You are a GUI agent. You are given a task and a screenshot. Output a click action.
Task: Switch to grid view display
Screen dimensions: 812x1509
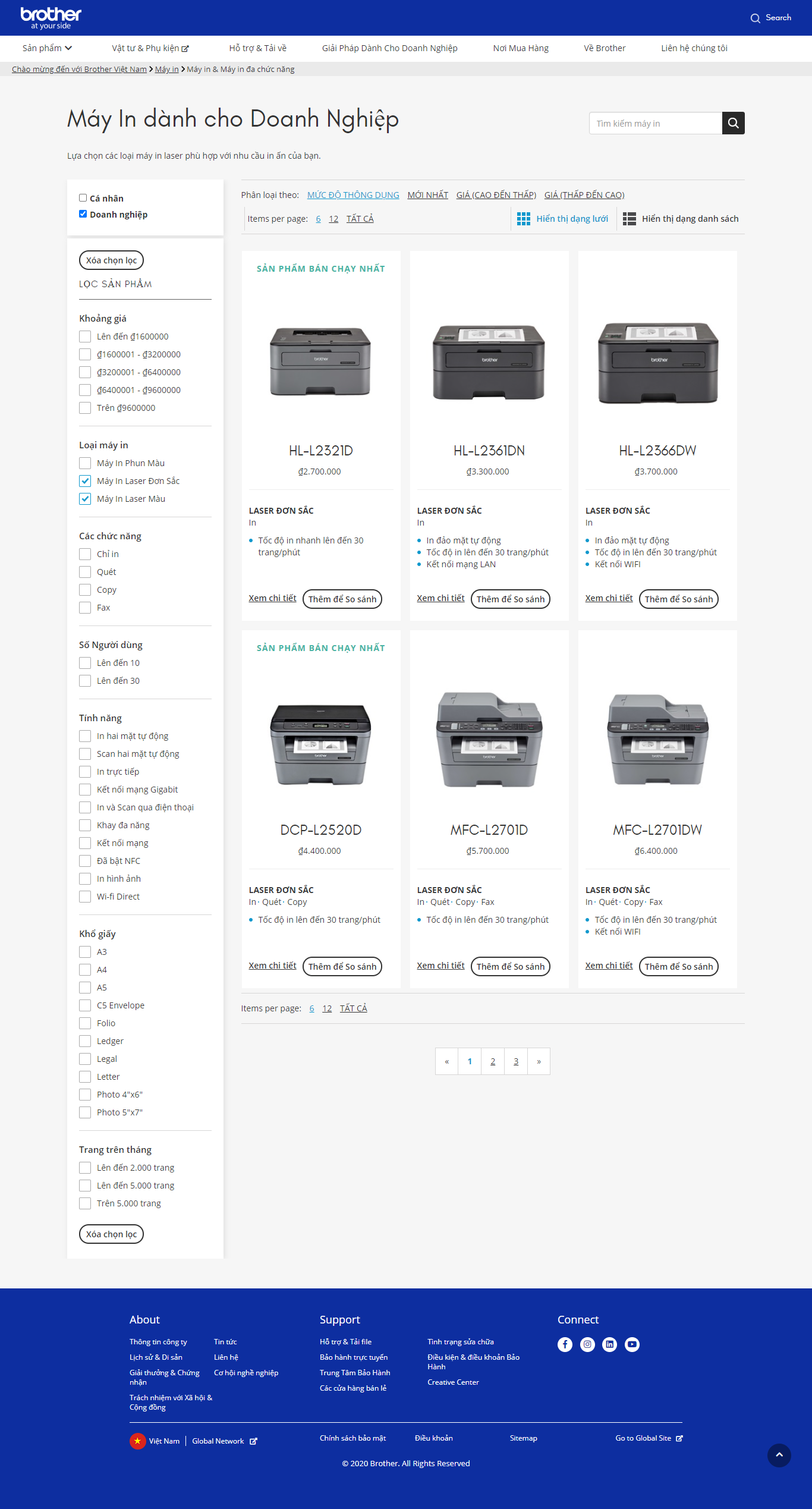(562, 219)
